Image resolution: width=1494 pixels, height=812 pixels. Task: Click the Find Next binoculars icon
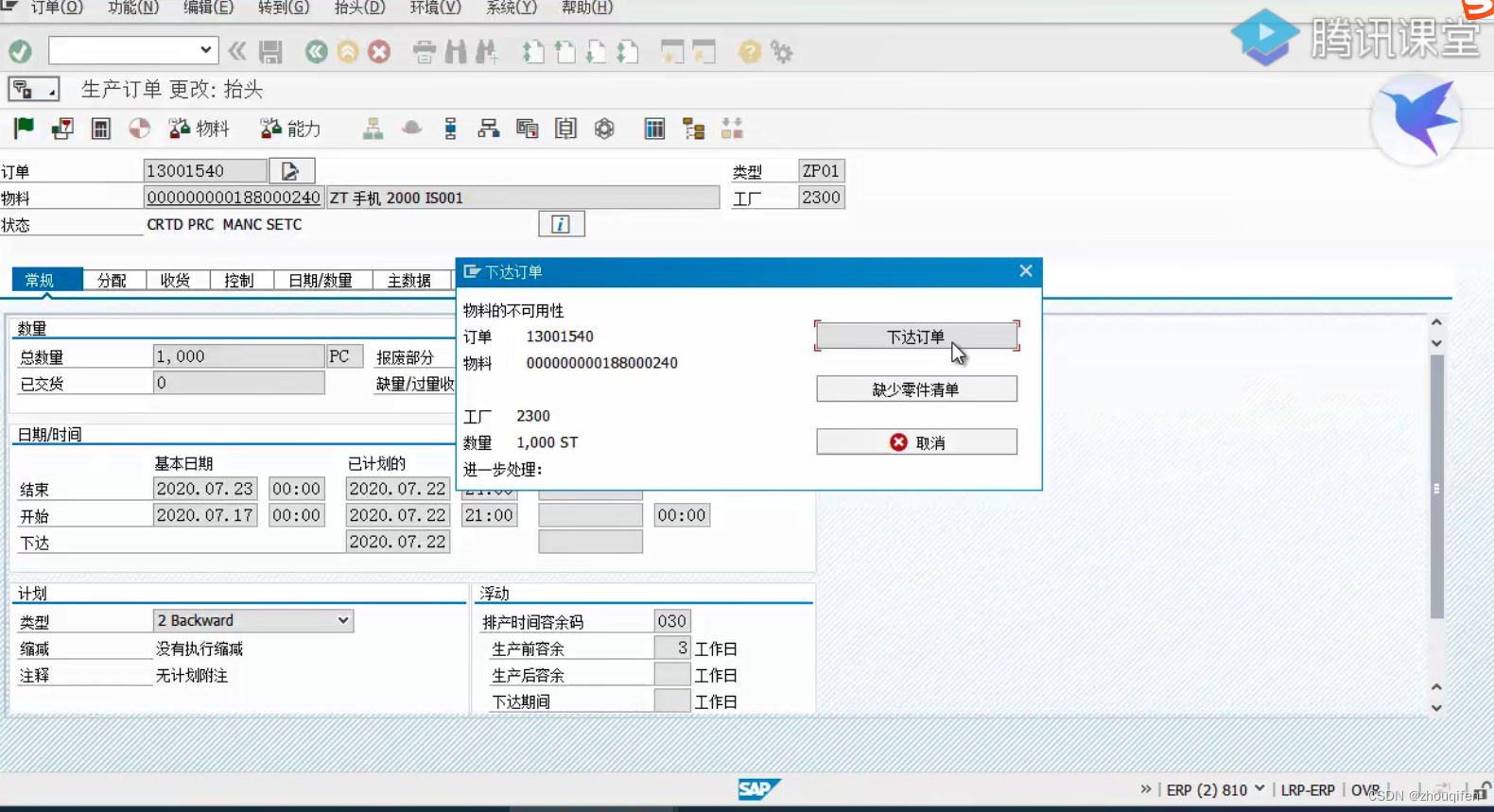pos(487,51)
